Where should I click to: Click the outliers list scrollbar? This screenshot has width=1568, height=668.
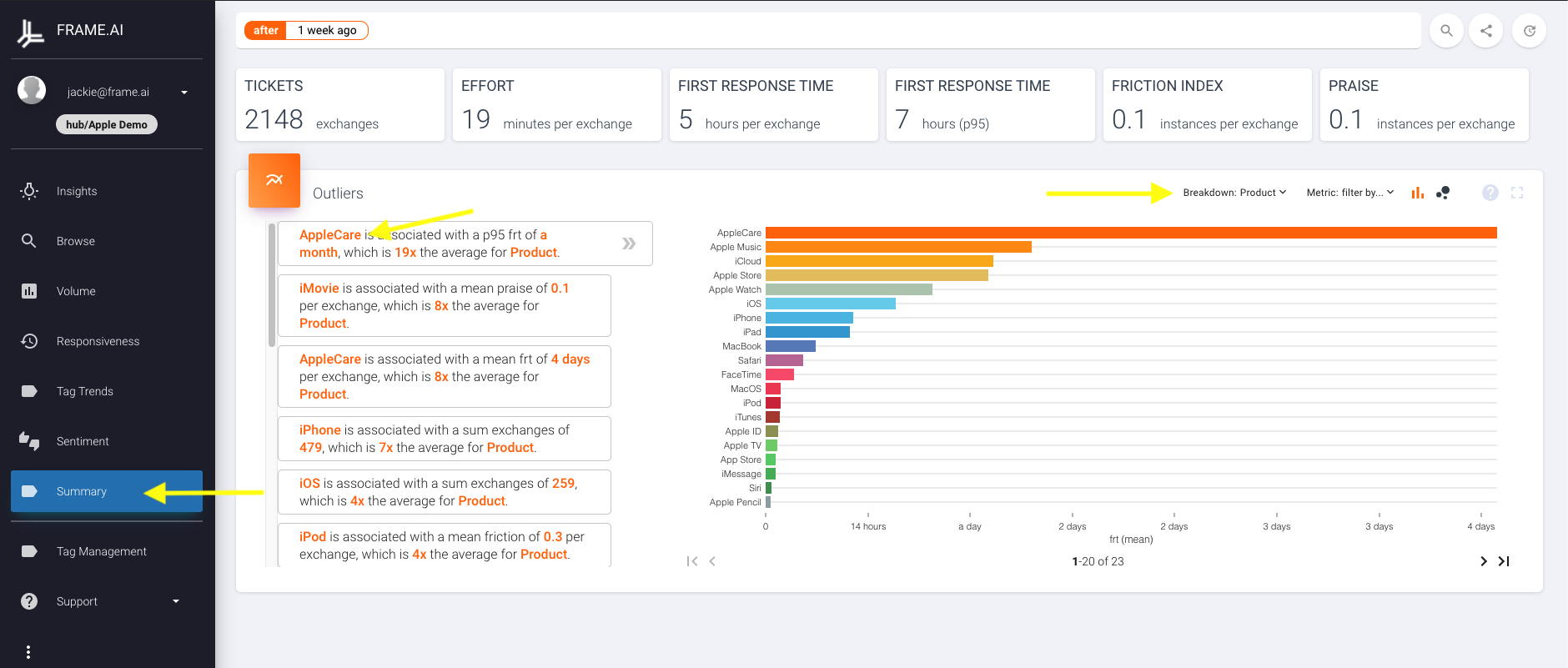pyautogui.click(x=272, y=284)
